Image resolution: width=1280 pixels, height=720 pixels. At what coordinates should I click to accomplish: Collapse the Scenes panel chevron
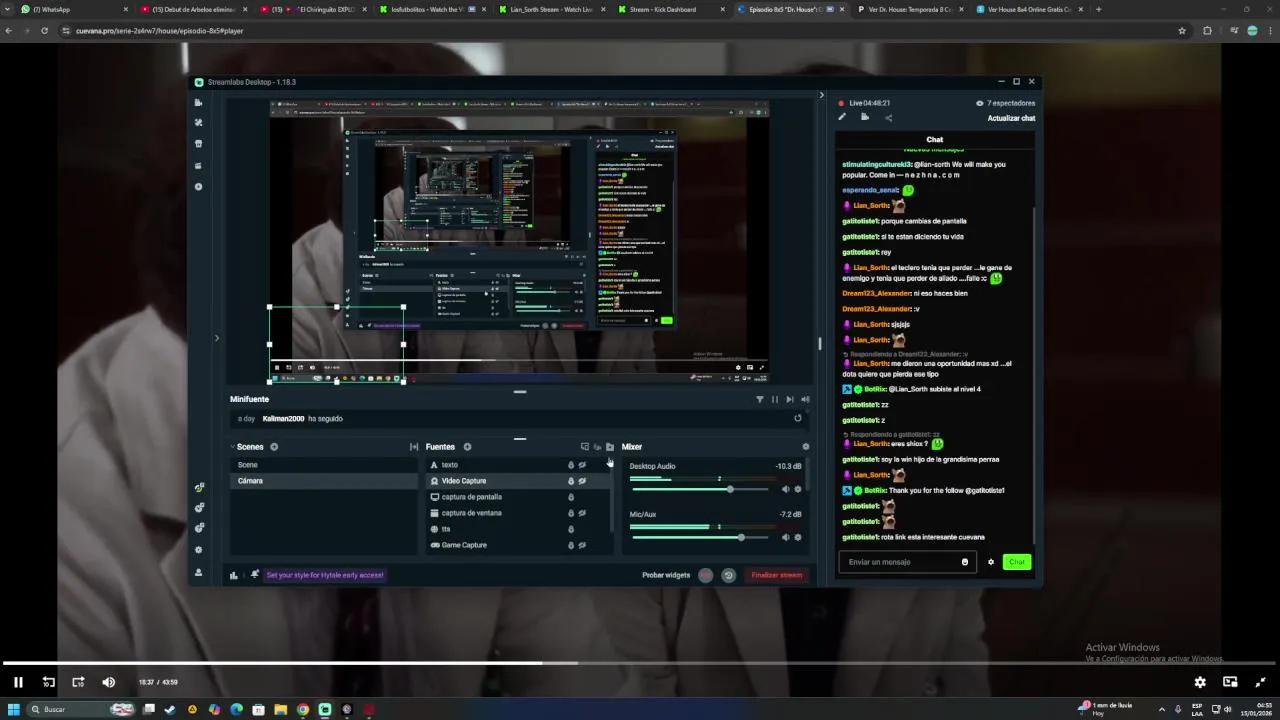(x=232, y=447)
